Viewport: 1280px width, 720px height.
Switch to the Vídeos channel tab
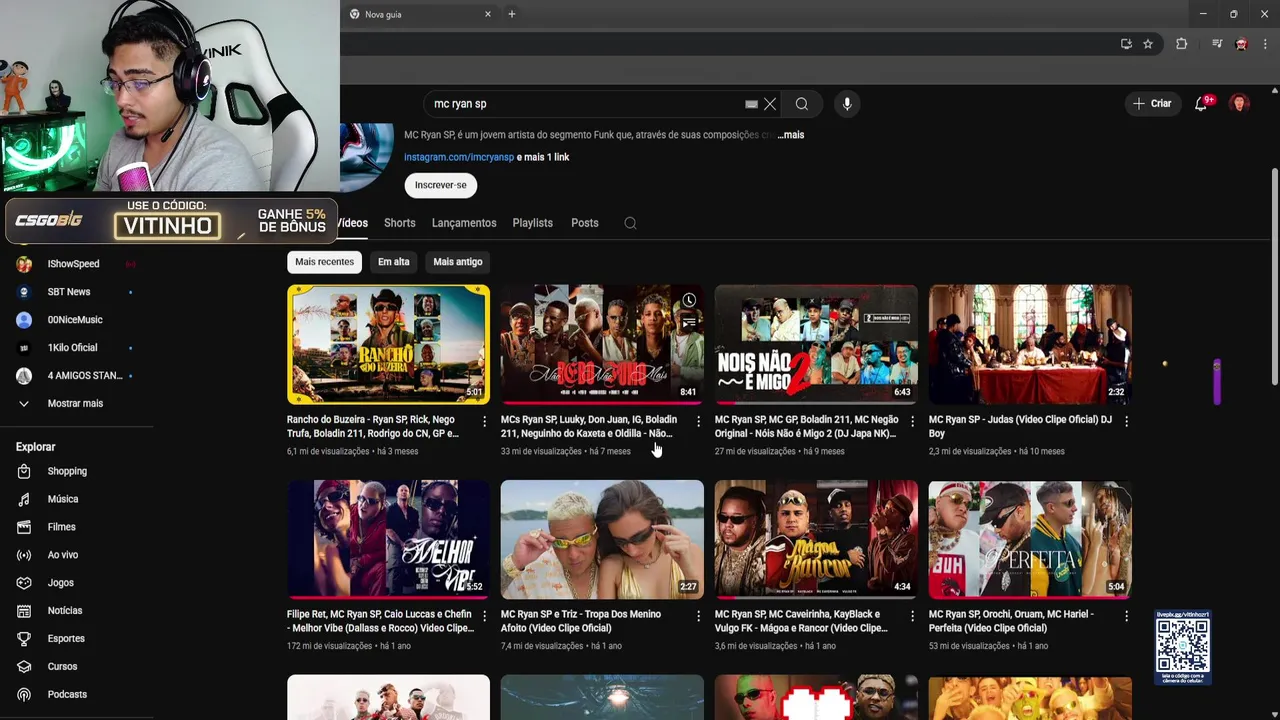coord(353,223)
